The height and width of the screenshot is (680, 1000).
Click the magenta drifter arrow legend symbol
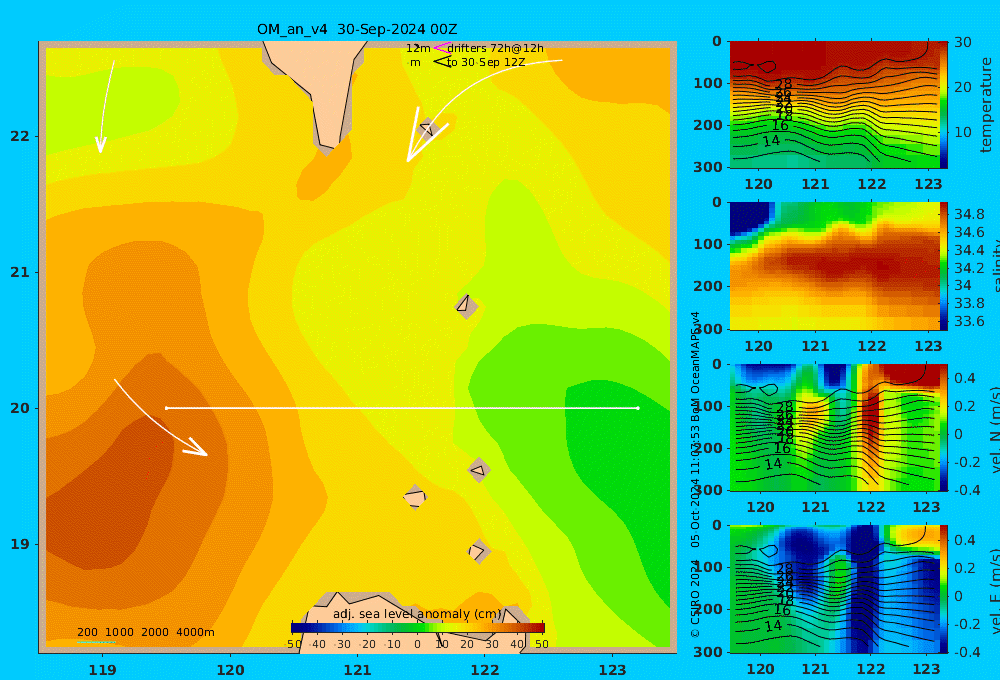click(441, 48)
